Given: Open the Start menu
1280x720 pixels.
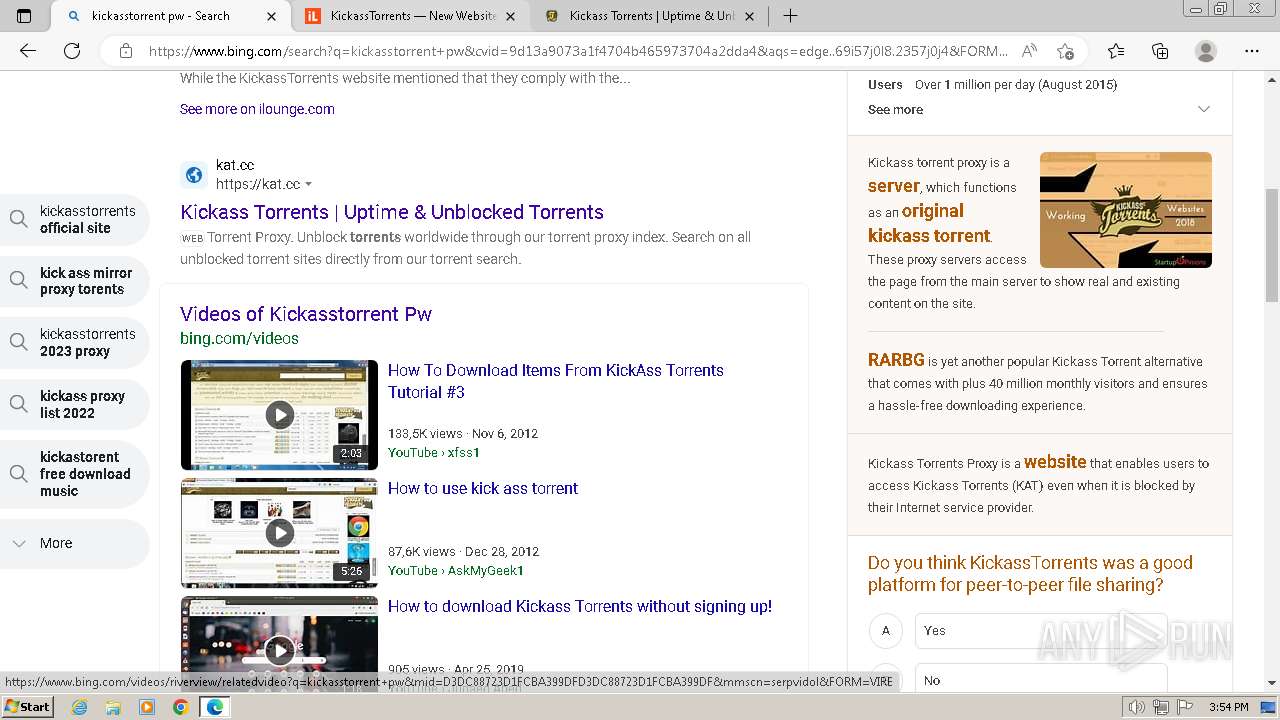Looking at the screenshot, I should (27, 707).
